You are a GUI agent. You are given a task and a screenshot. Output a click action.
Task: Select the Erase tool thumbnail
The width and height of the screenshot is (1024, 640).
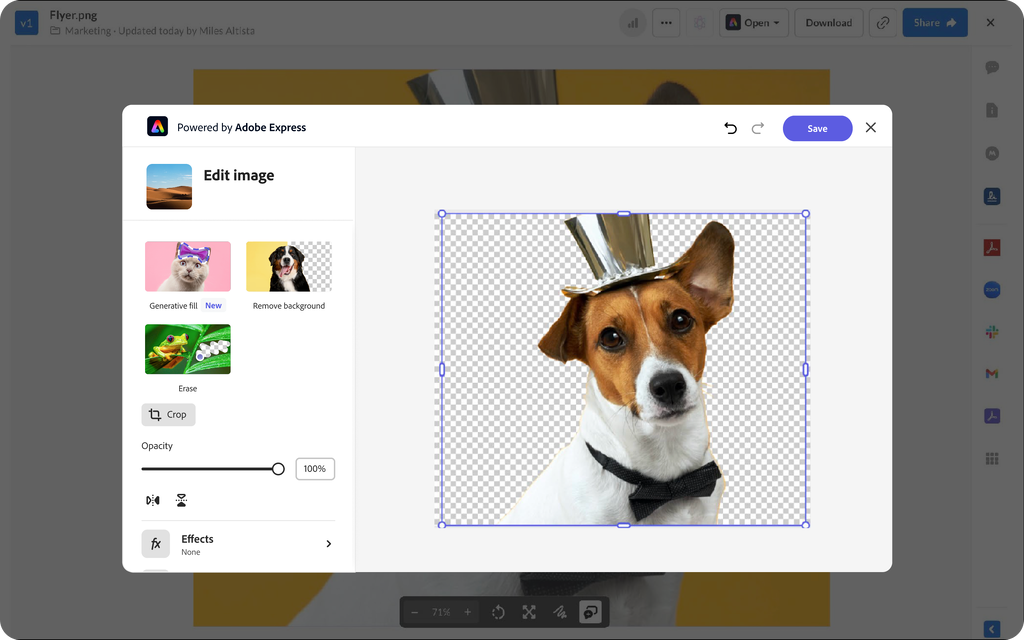click(188, 349)
